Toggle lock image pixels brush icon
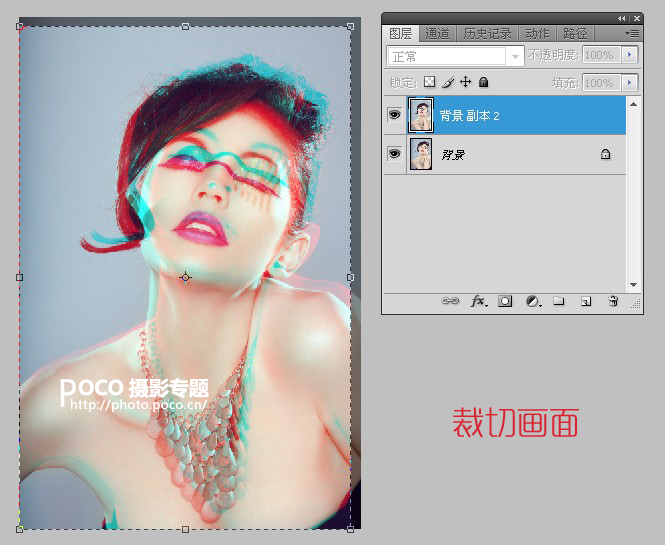 (448, 82)
